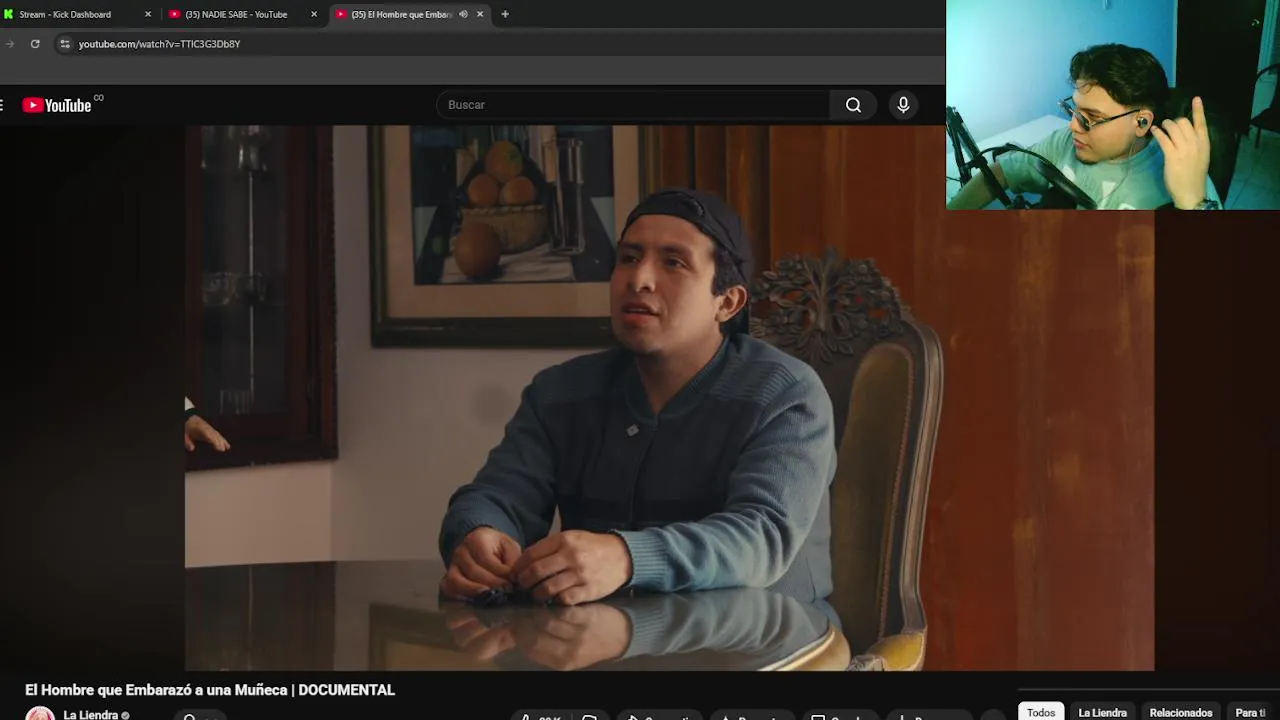Screen dimensions: 1280x720
Task: Close the El Hombre que Embarazó tab
Action: [480, 14]
